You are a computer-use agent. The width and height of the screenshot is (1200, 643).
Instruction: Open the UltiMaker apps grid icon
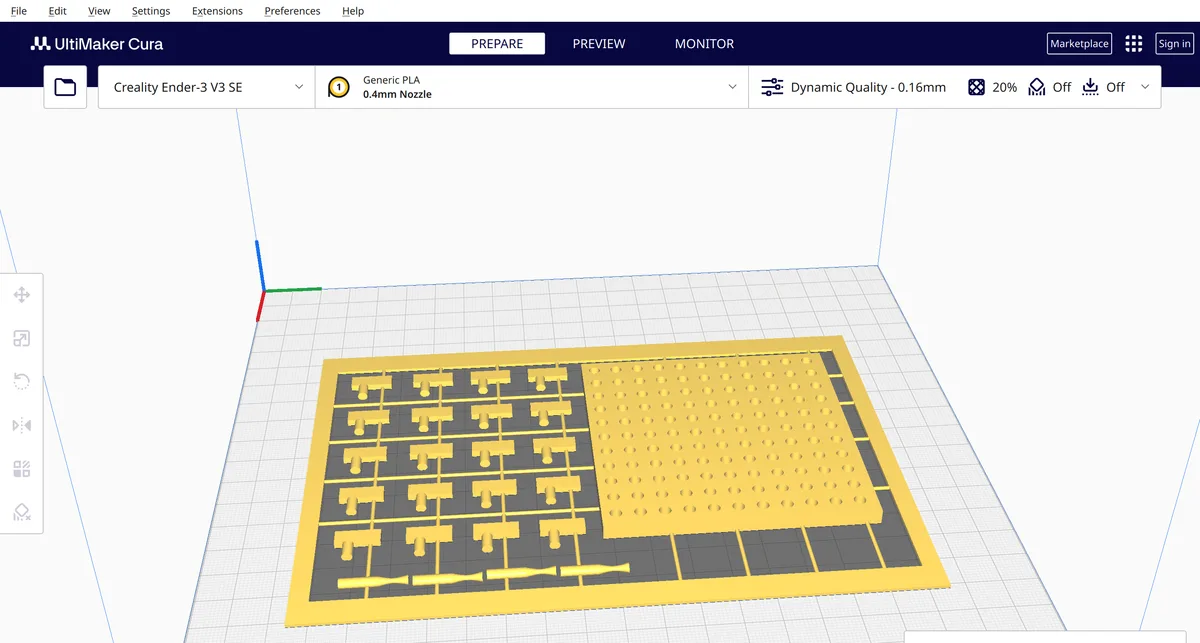(x=1133, y=44)
